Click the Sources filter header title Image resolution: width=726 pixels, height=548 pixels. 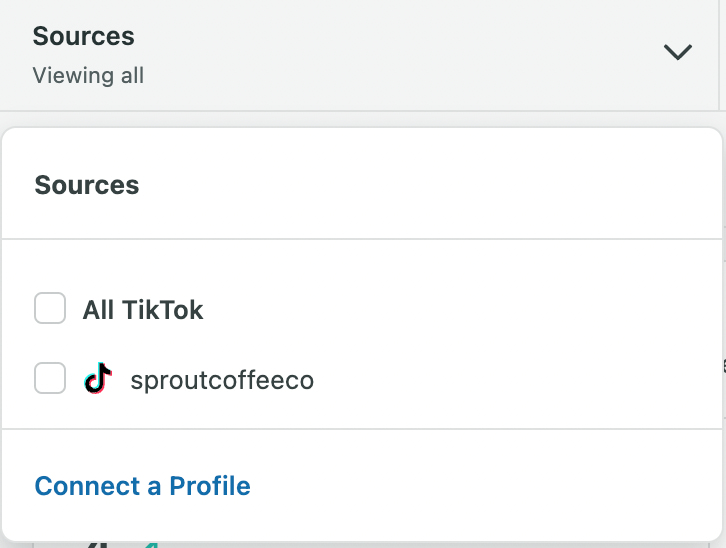coord(83,36)
